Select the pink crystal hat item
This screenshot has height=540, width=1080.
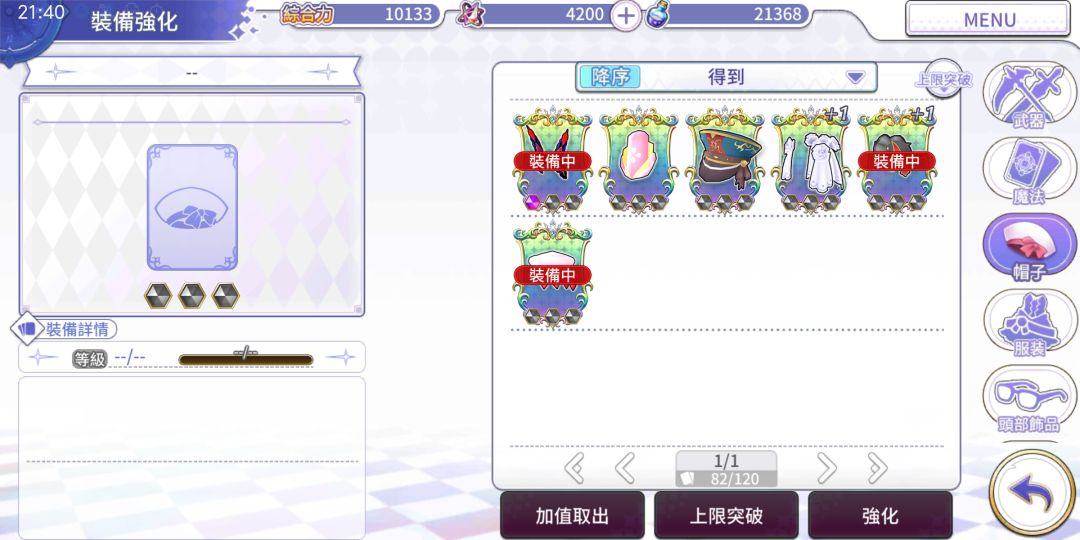638,160
